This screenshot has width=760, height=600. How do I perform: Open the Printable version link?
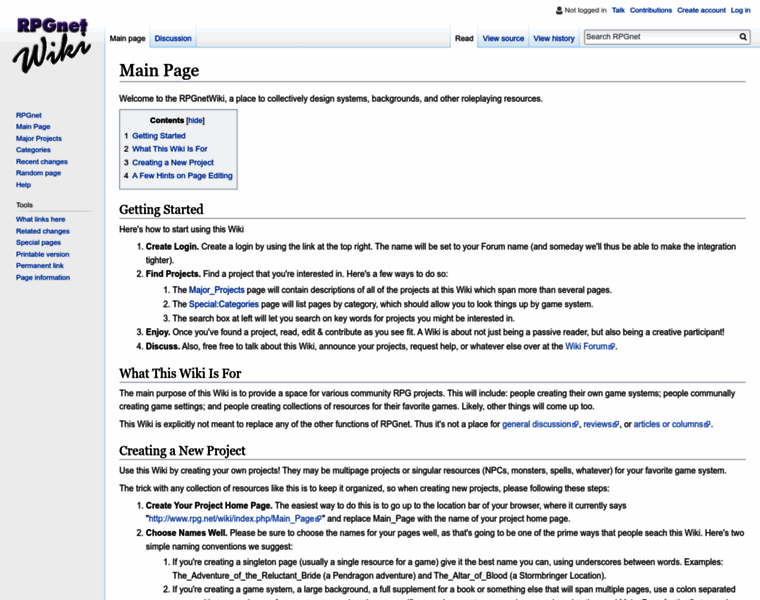43,254
